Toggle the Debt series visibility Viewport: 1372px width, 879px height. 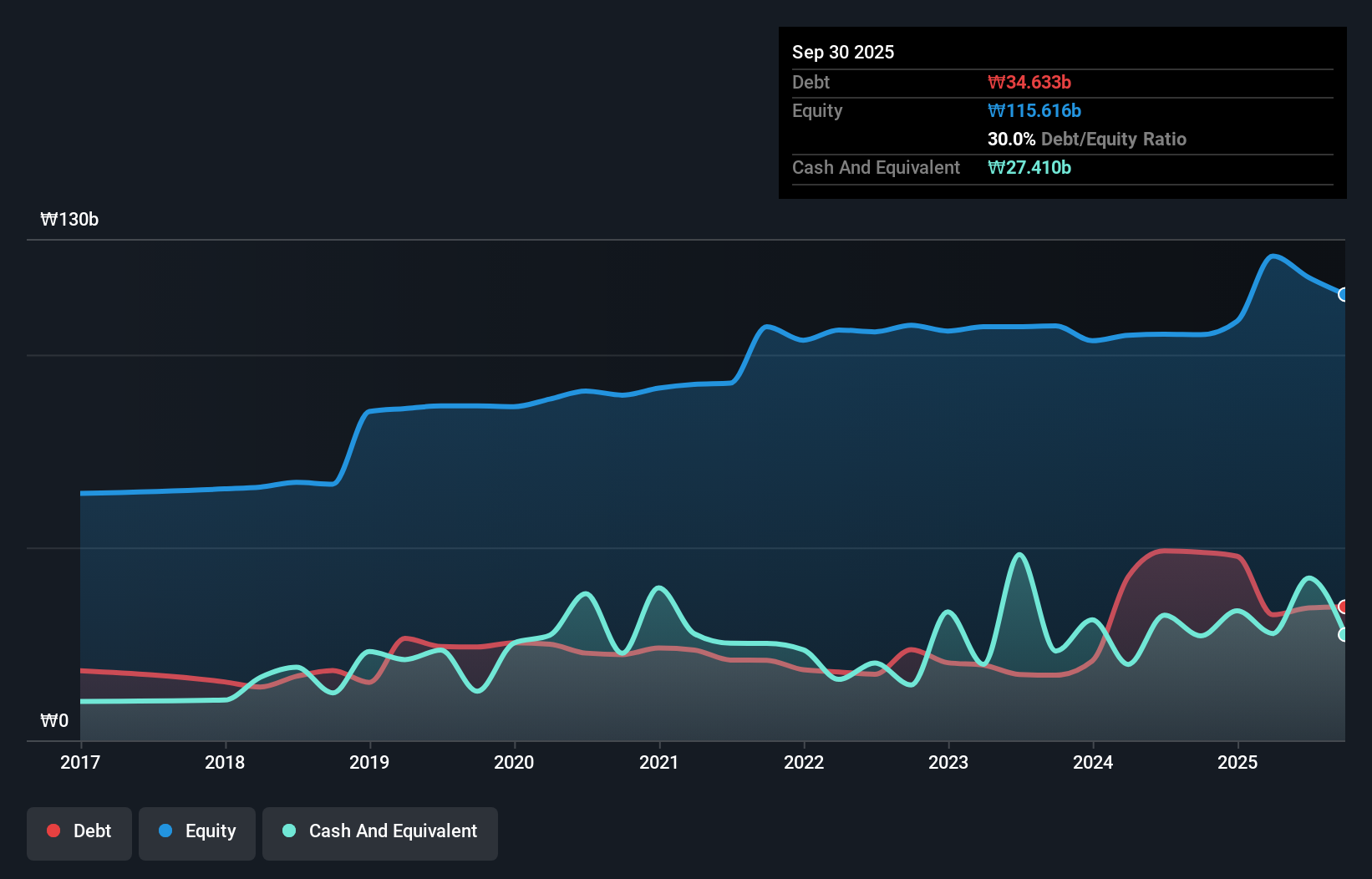click(x=79, y=832)
